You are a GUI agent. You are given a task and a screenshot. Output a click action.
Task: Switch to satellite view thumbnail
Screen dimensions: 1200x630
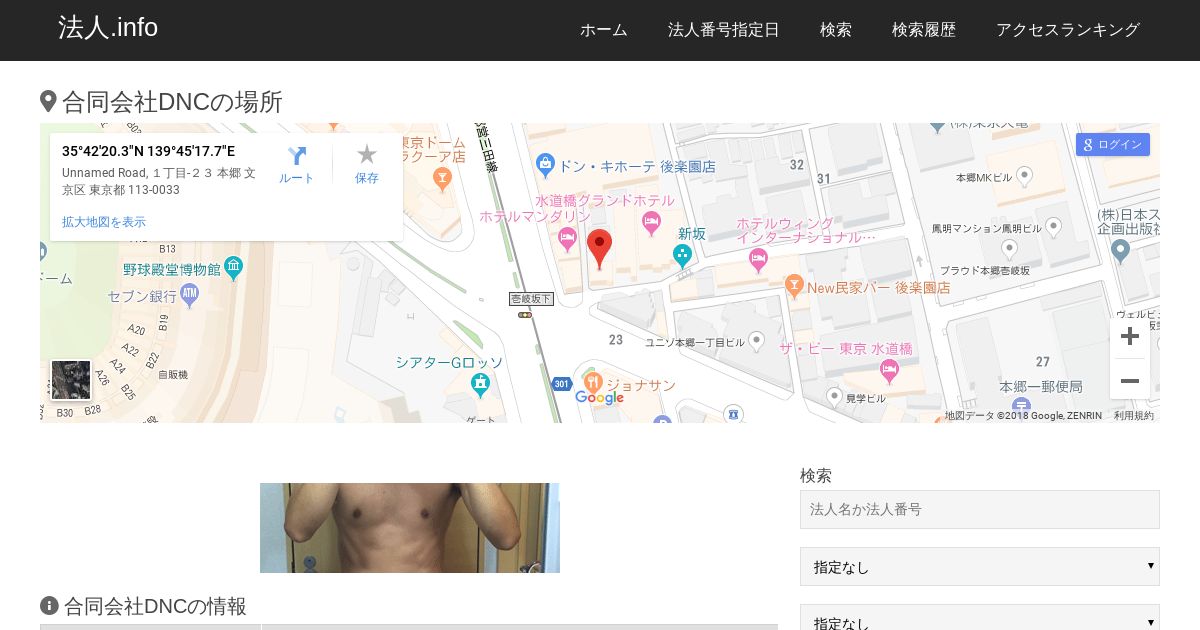[71, 381]
